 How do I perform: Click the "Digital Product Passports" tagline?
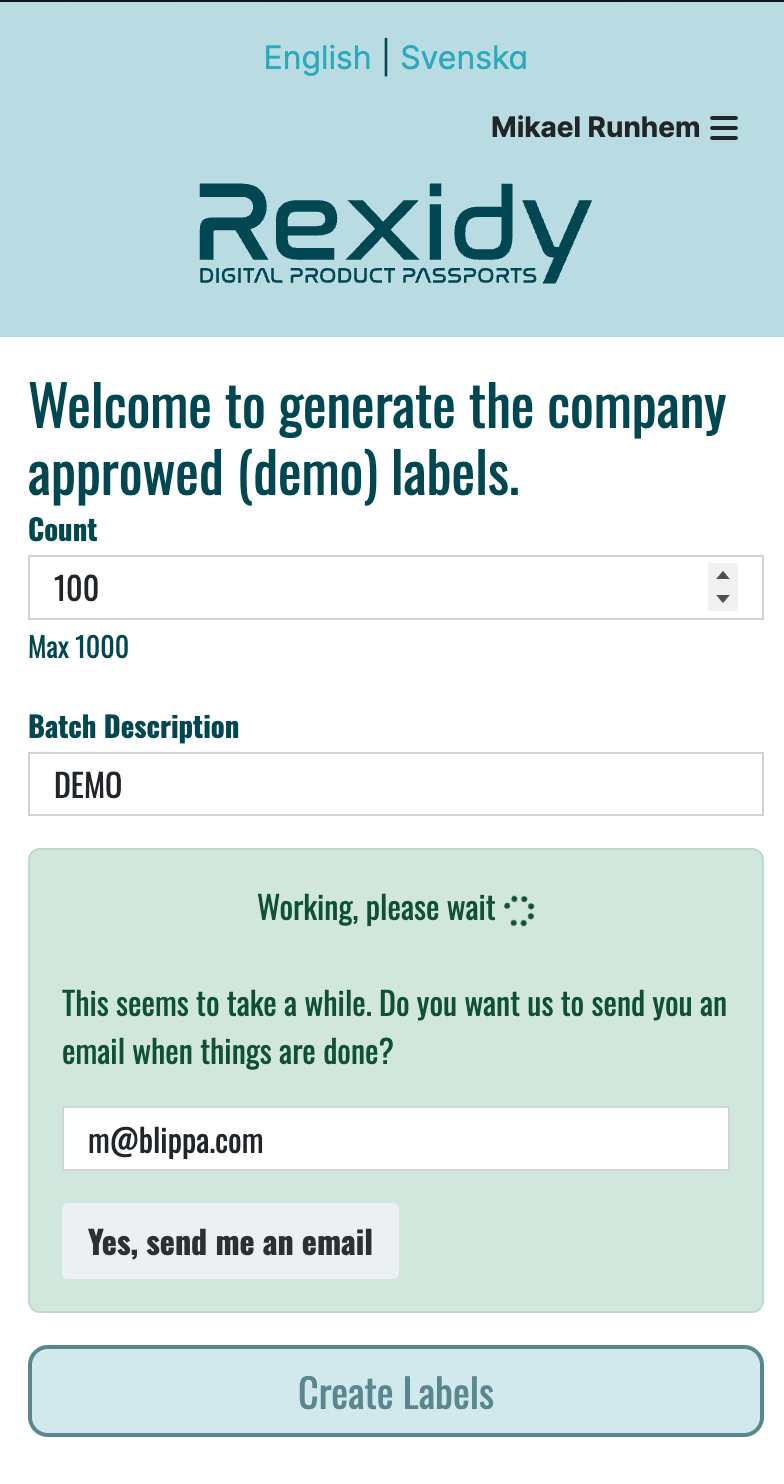[368, 275]
